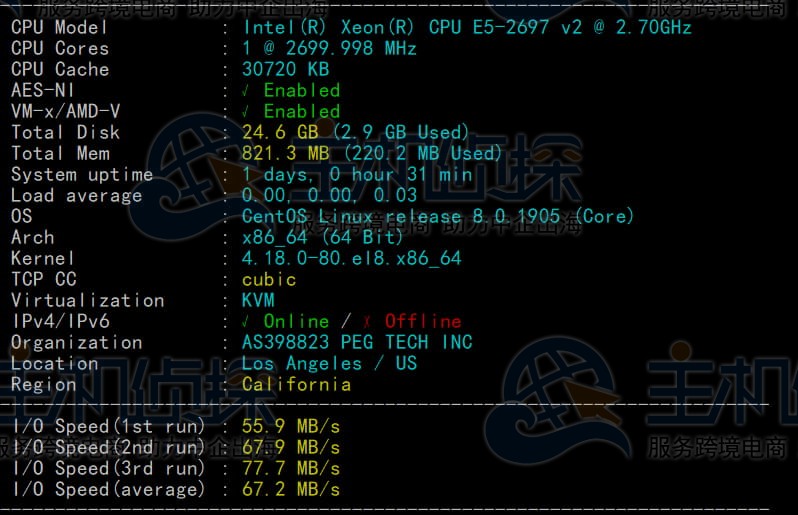Select the value '67.9 MB/s'

coord(291,447)
